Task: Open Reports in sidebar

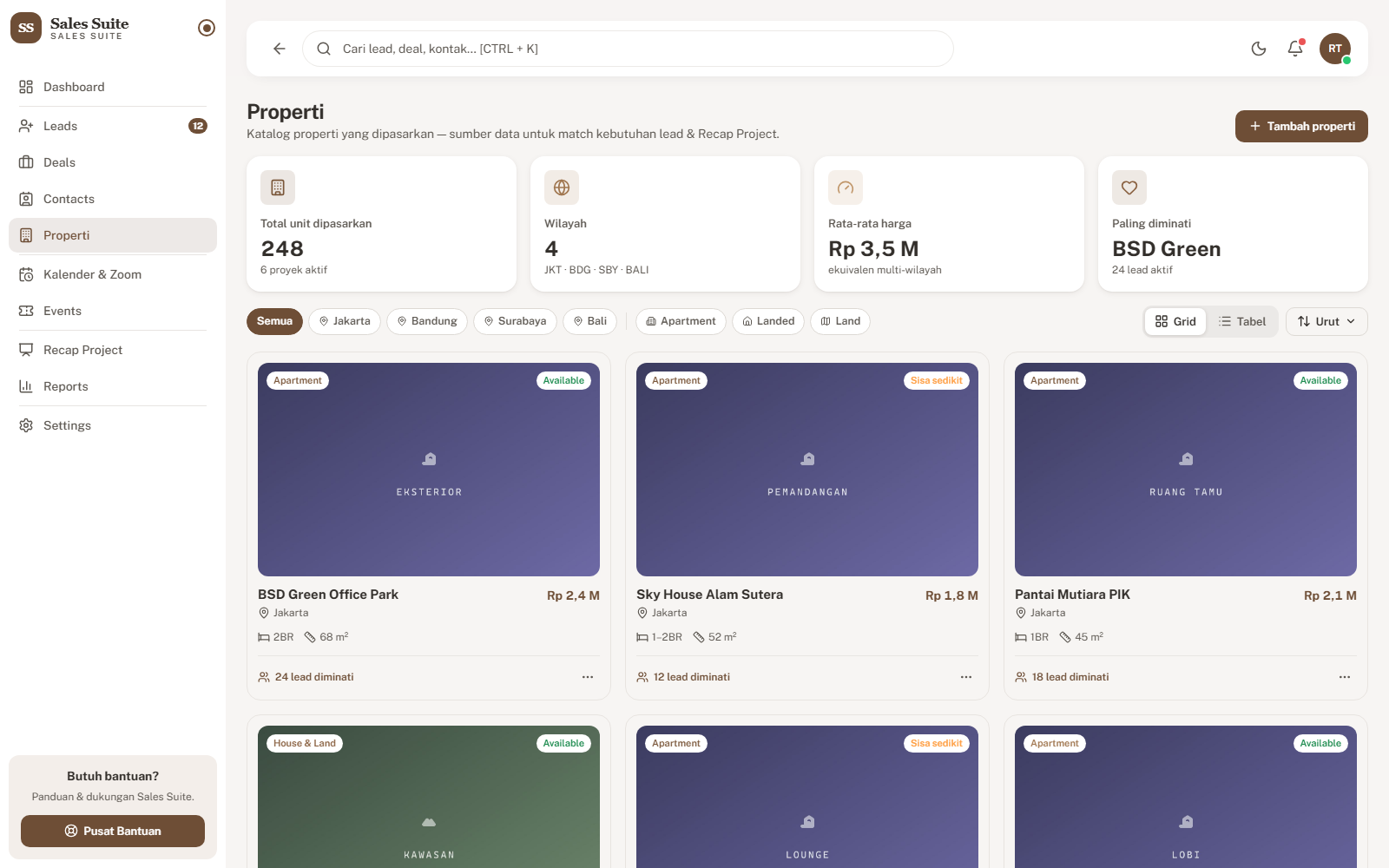Action: point(113,386)
